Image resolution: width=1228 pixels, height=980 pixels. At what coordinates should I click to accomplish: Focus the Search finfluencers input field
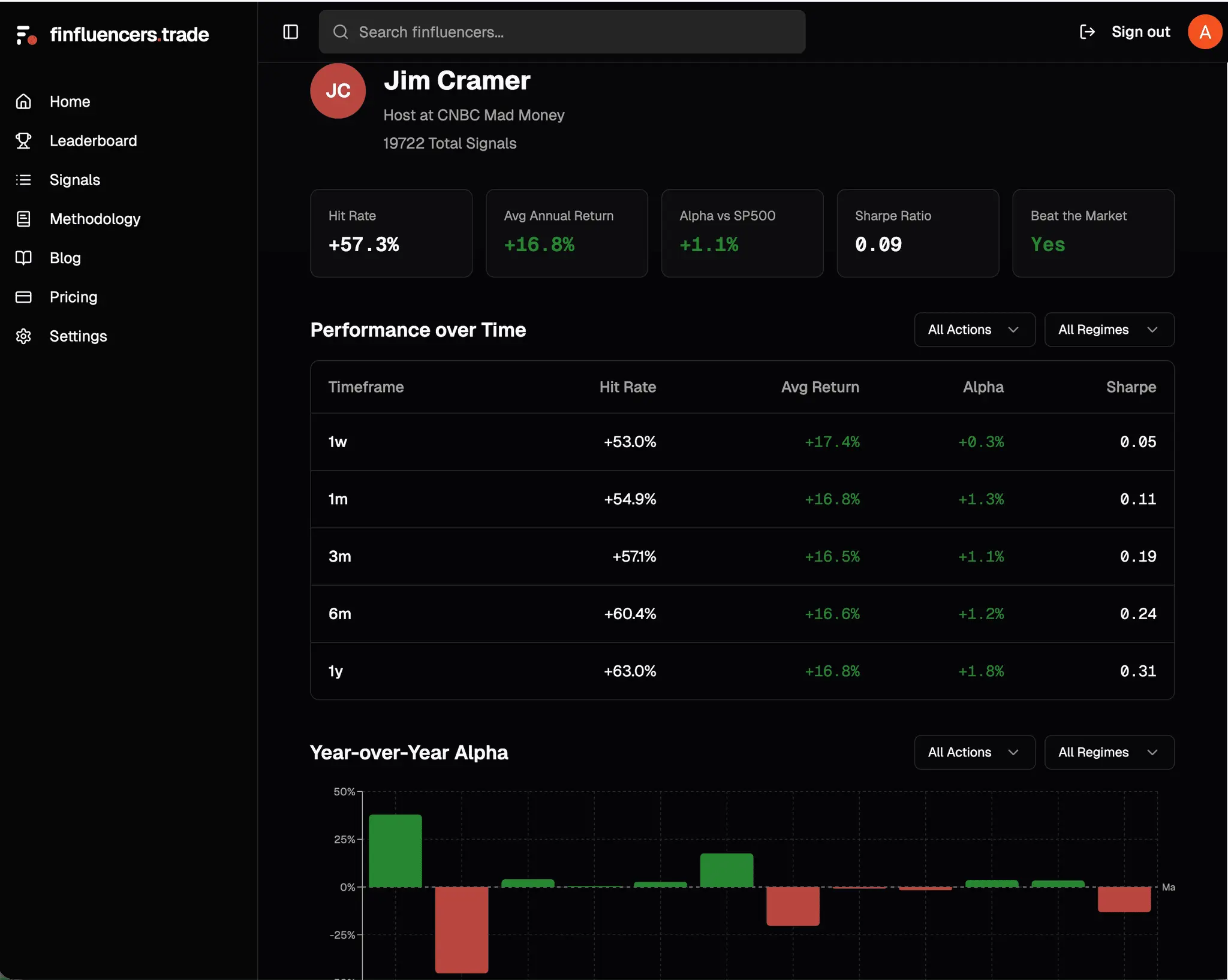[562, 32]
